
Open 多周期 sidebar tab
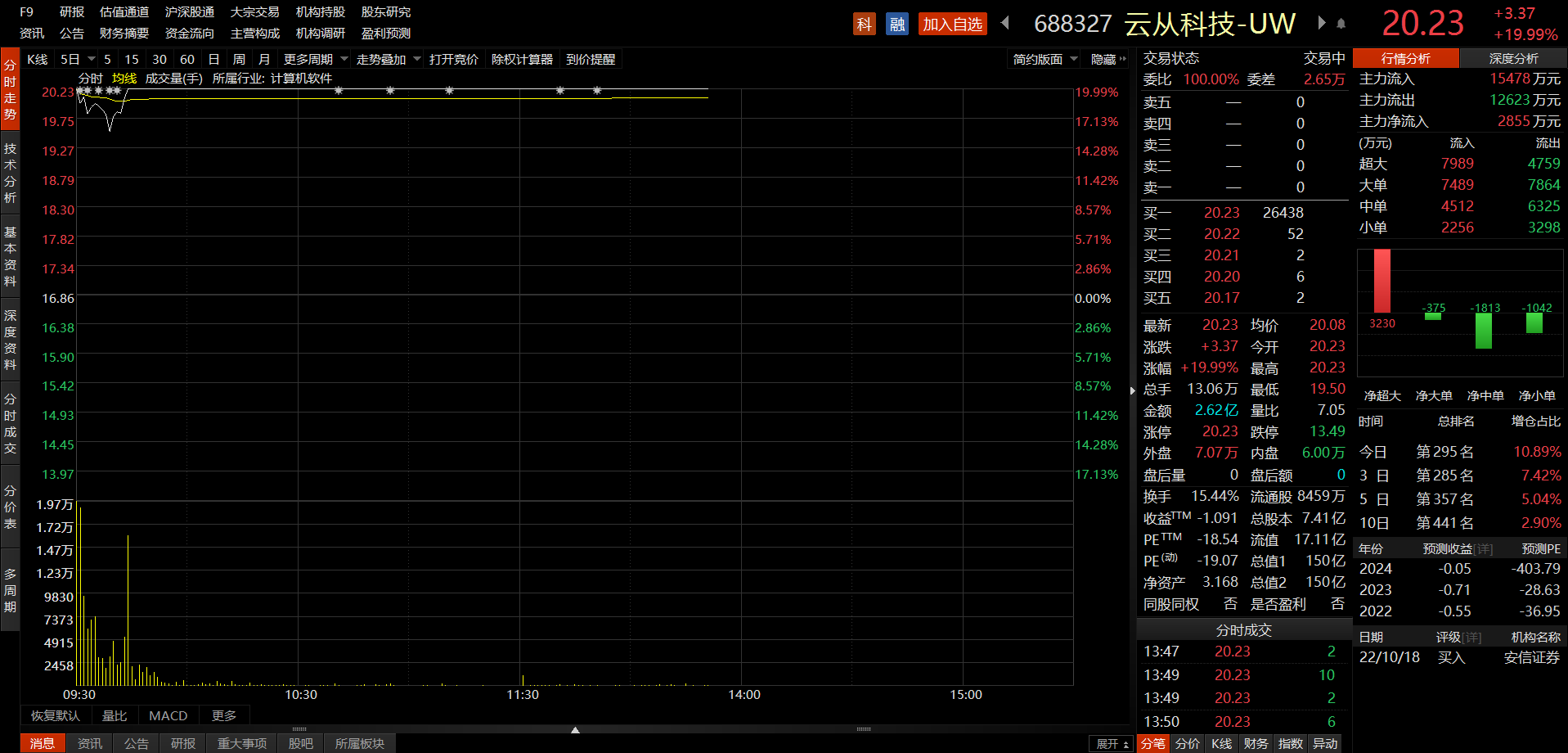tap(10, 590)
